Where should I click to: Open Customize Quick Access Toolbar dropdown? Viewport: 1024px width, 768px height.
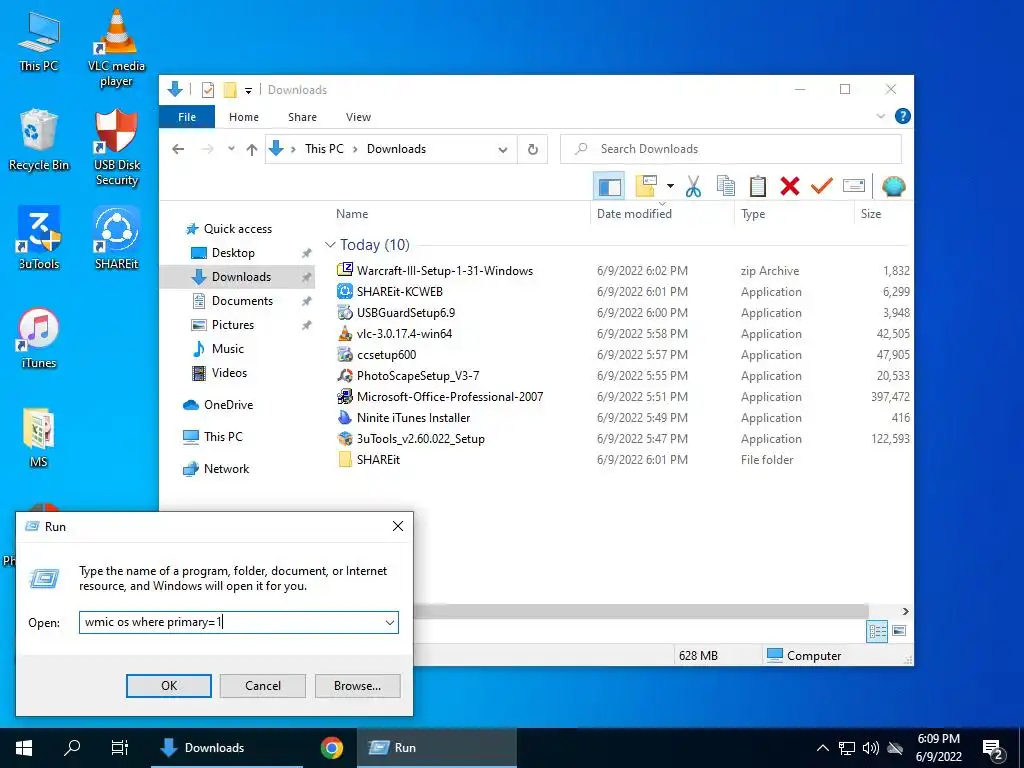(248, 91)
